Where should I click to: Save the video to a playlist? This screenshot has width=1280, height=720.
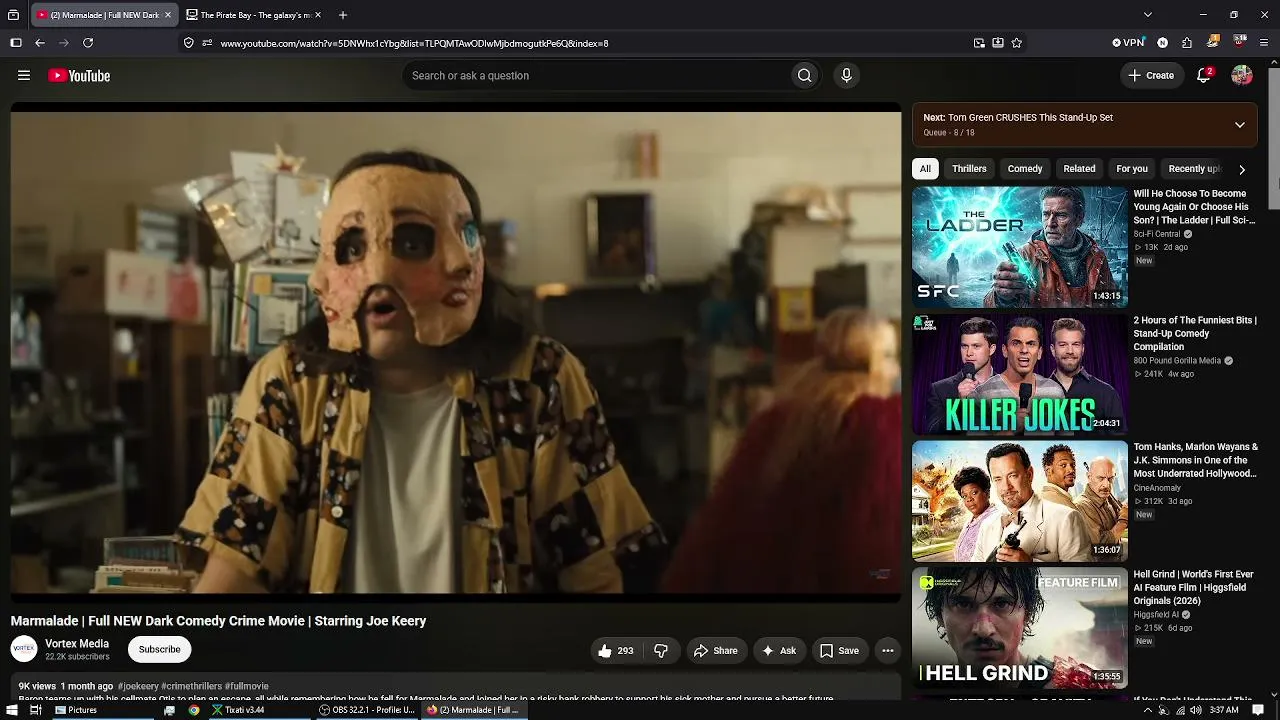840,651
